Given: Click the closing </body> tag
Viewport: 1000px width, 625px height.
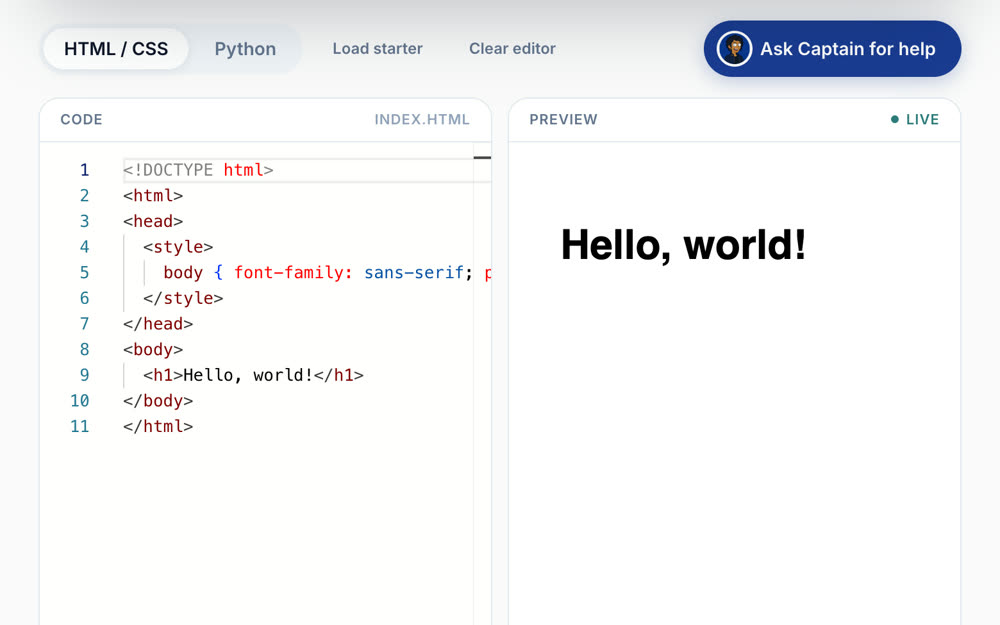Looking at the screenshot, I should [x=158, y=401].
